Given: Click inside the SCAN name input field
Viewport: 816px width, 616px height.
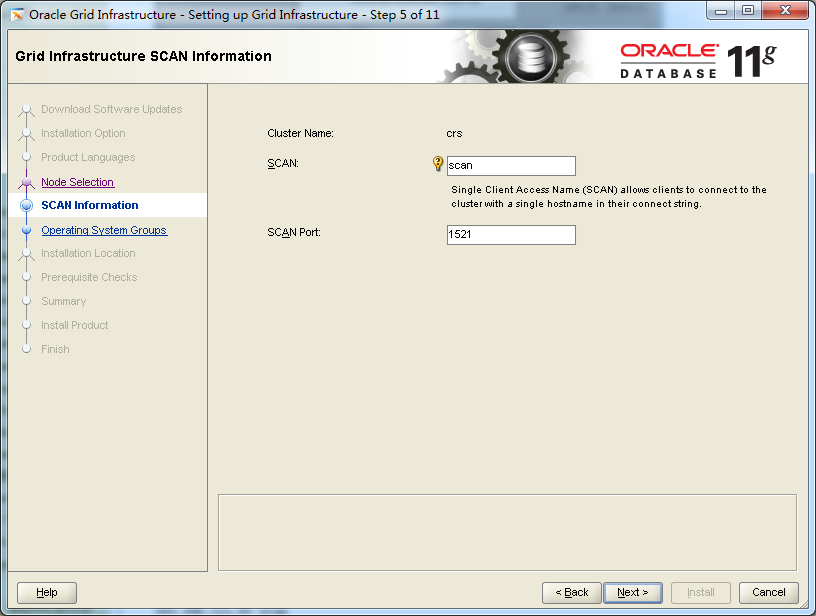Looking at the screenshot, I should pyautogui.click(x=511, y=165).
